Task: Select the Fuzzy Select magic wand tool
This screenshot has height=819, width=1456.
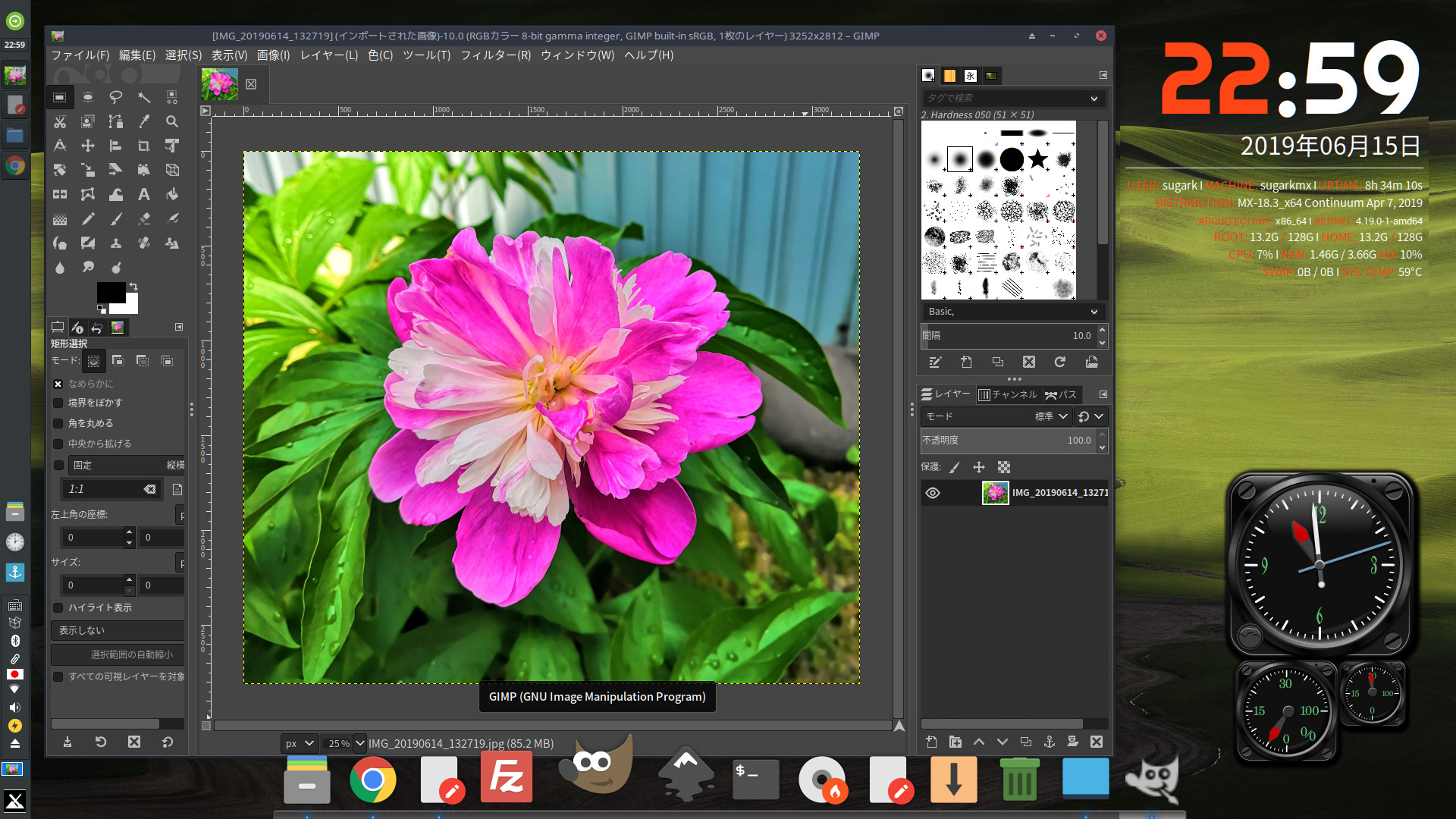Action: [x=144, y=97]
